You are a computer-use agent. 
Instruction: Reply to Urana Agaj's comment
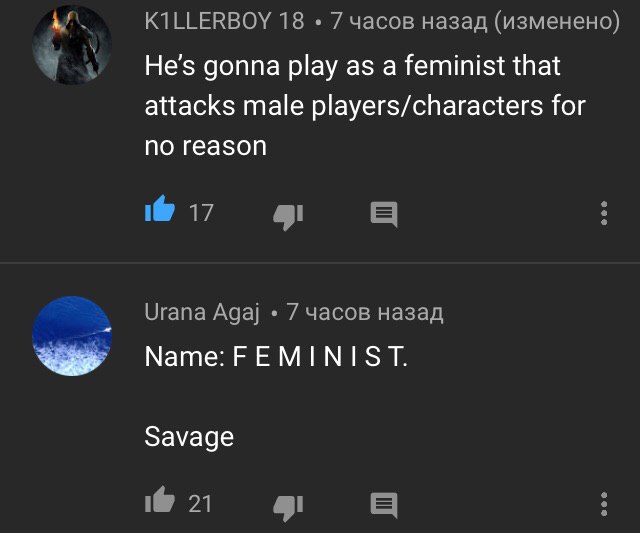click(x=384, y=505)
